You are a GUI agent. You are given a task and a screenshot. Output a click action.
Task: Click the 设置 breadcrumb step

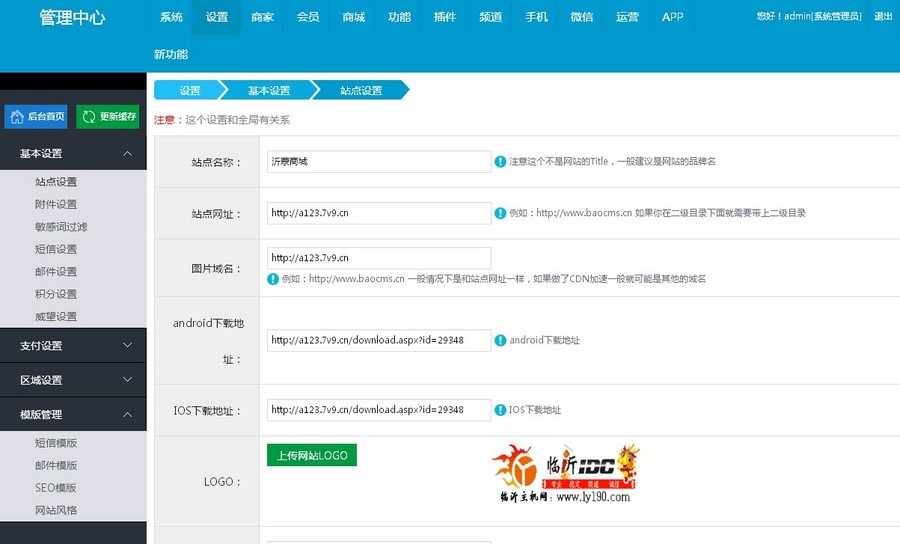pyautogui.click(x=189, y=90)
